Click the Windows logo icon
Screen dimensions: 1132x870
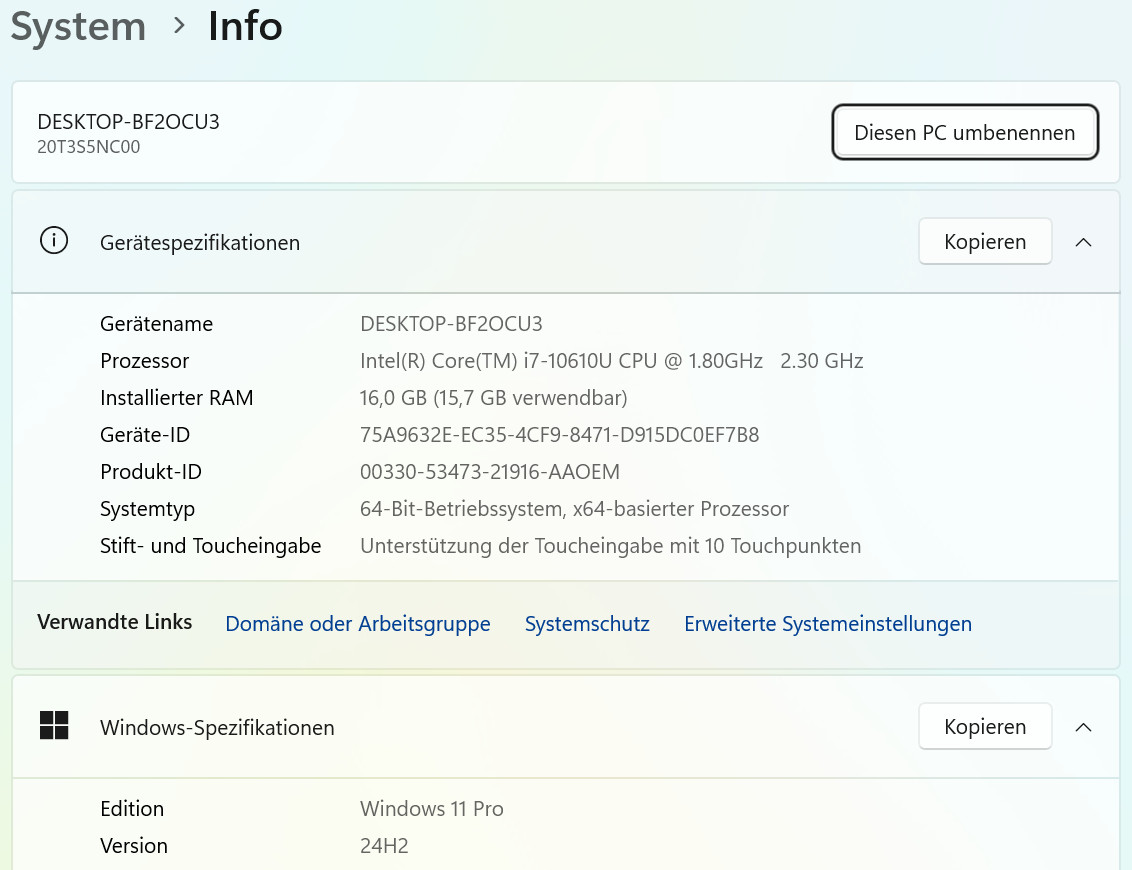[x=54, y=726]
